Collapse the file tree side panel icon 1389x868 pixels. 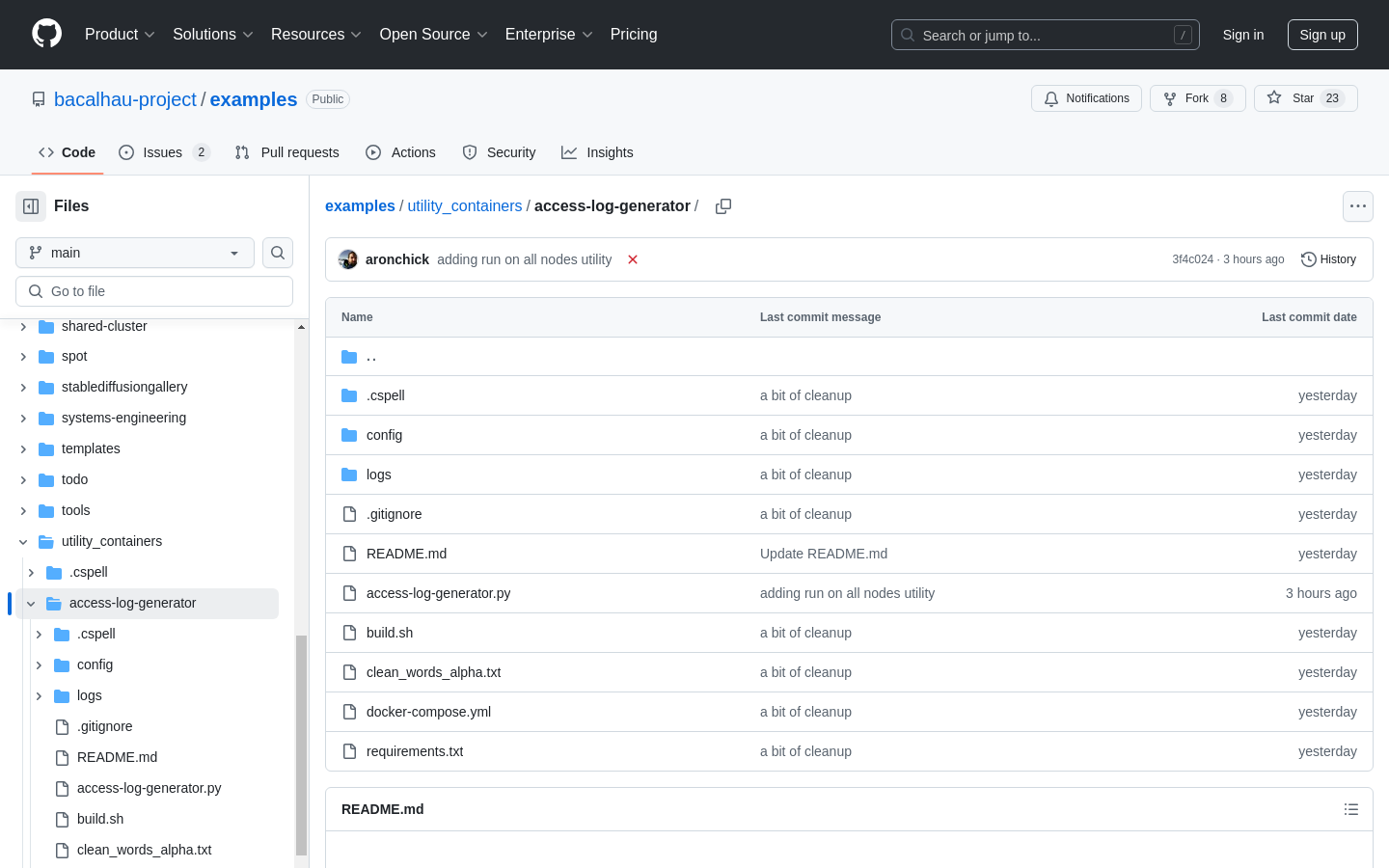[31, 206]
